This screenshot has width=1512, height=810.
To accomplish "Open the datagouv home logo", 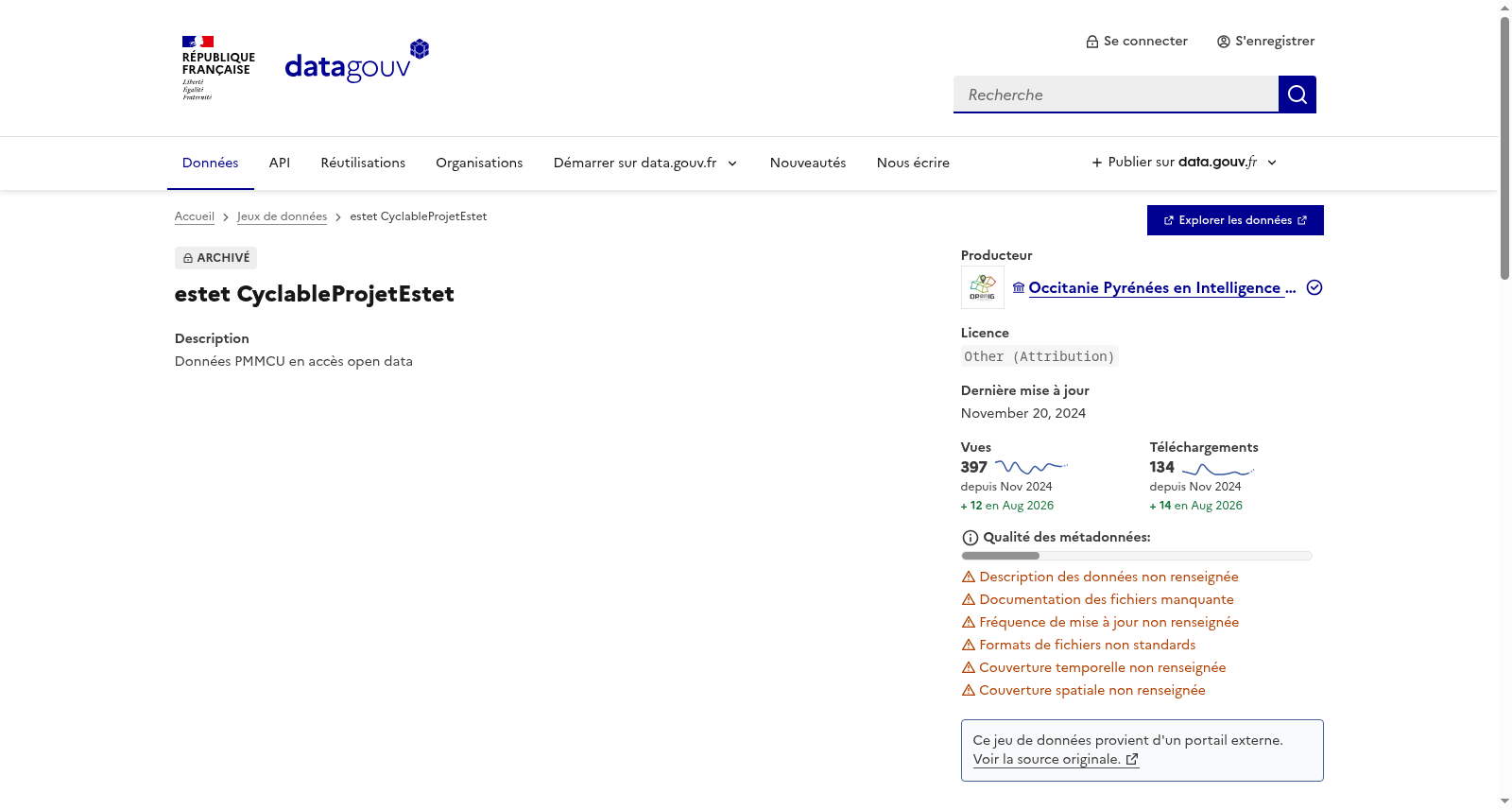I will [357, 61].
